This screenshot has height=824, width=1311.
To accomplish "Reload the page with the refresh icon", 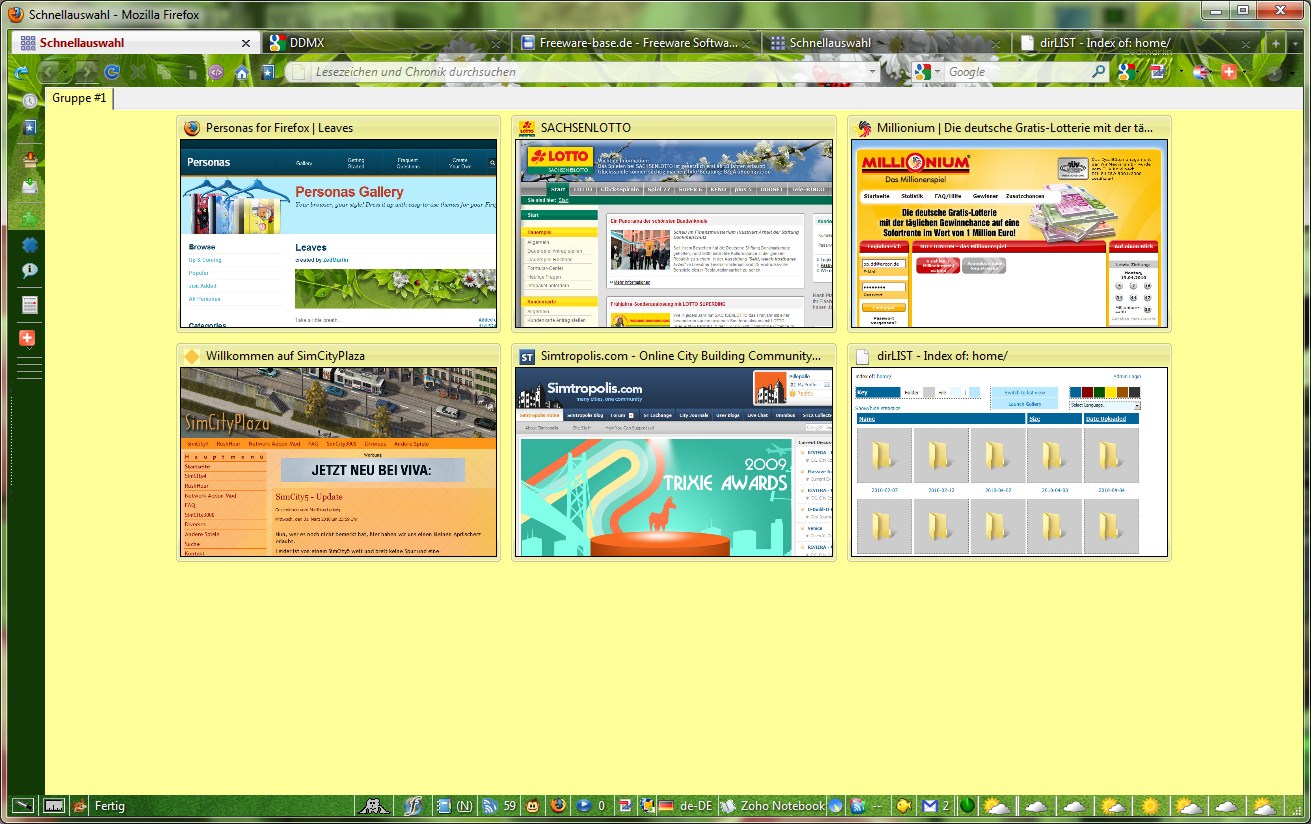I will click(x=112, y=72).
